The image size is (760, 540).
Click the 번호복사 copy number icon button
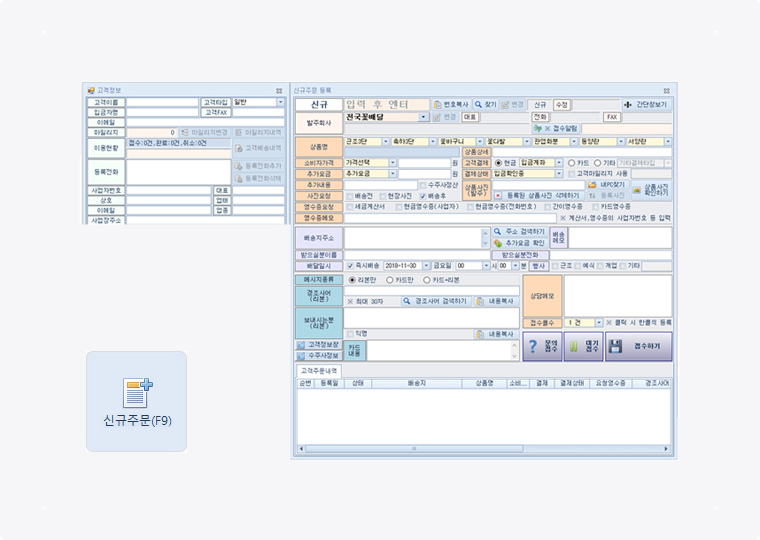click(x=450, y=104)
